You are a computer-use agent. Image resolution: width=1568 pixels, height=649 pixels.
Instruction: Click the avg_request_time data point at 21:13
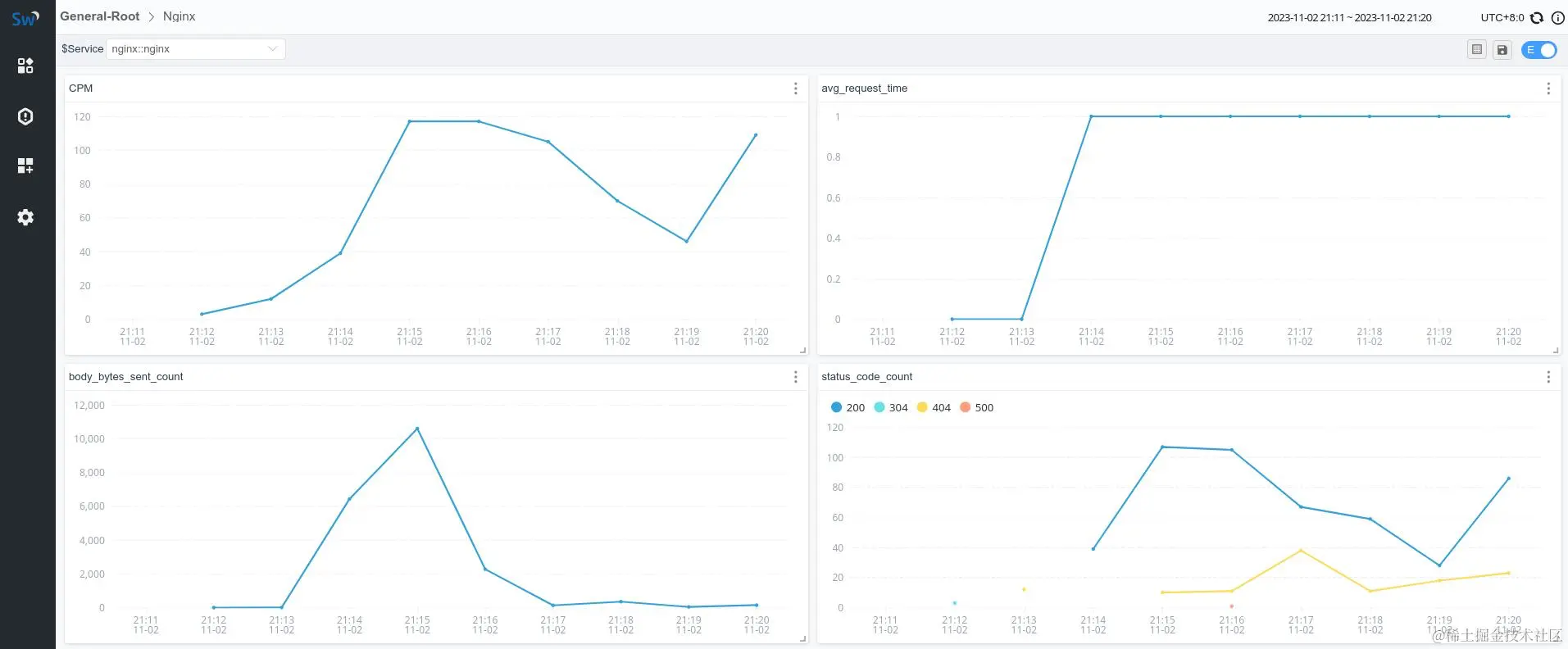(1021, 319)
